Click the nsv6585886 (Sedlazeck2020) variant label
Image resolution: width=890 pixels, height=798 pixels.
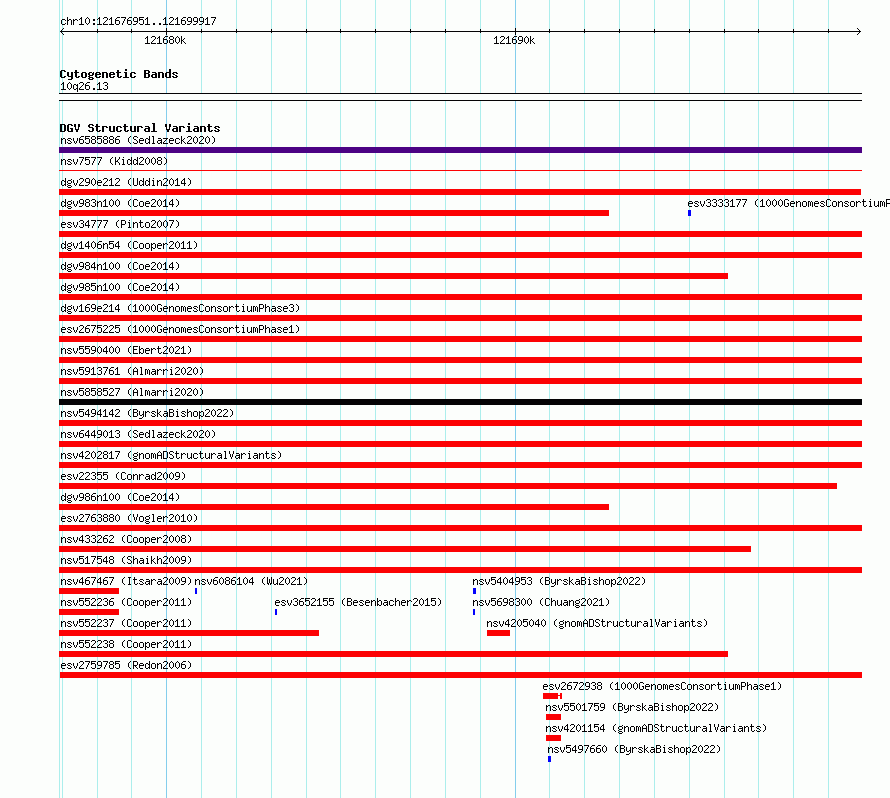(138, 140)
